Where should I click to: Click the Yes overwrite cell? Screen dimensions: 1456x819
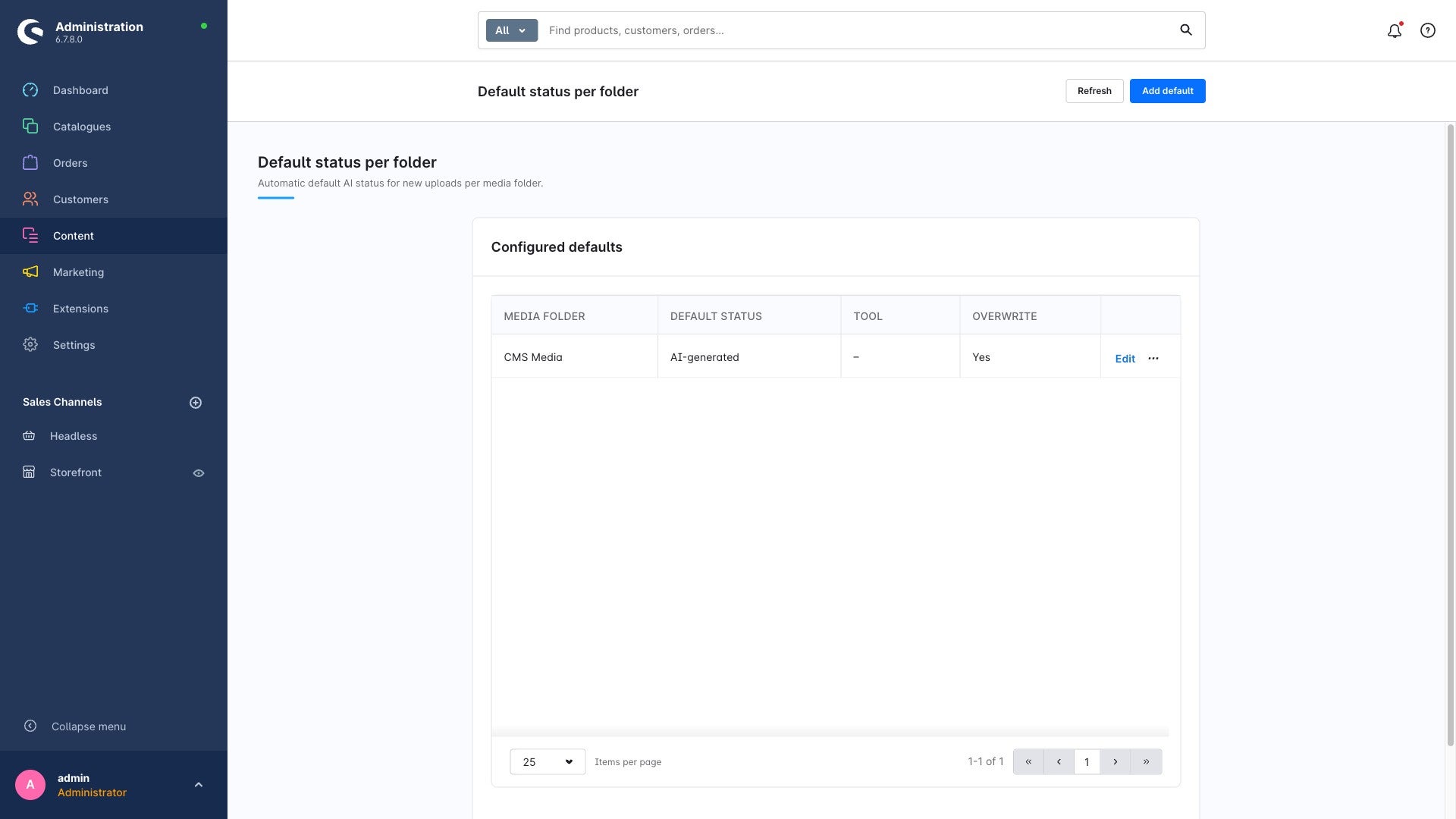pos(1030,356)
